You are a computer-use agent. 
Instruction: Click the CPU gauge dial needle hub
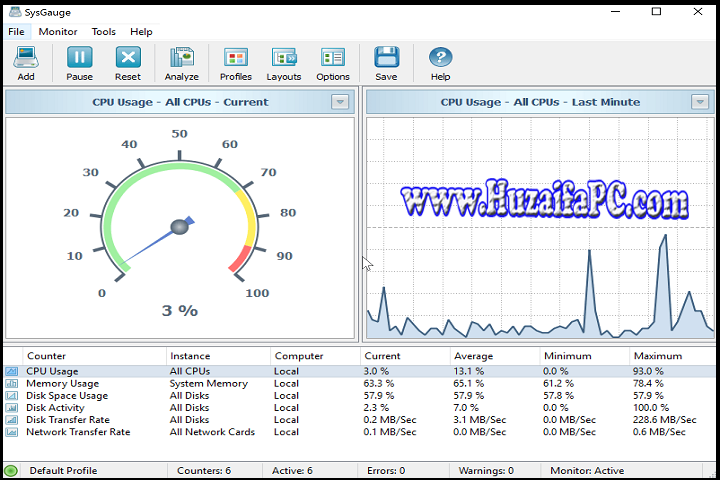tap(179, 226)
